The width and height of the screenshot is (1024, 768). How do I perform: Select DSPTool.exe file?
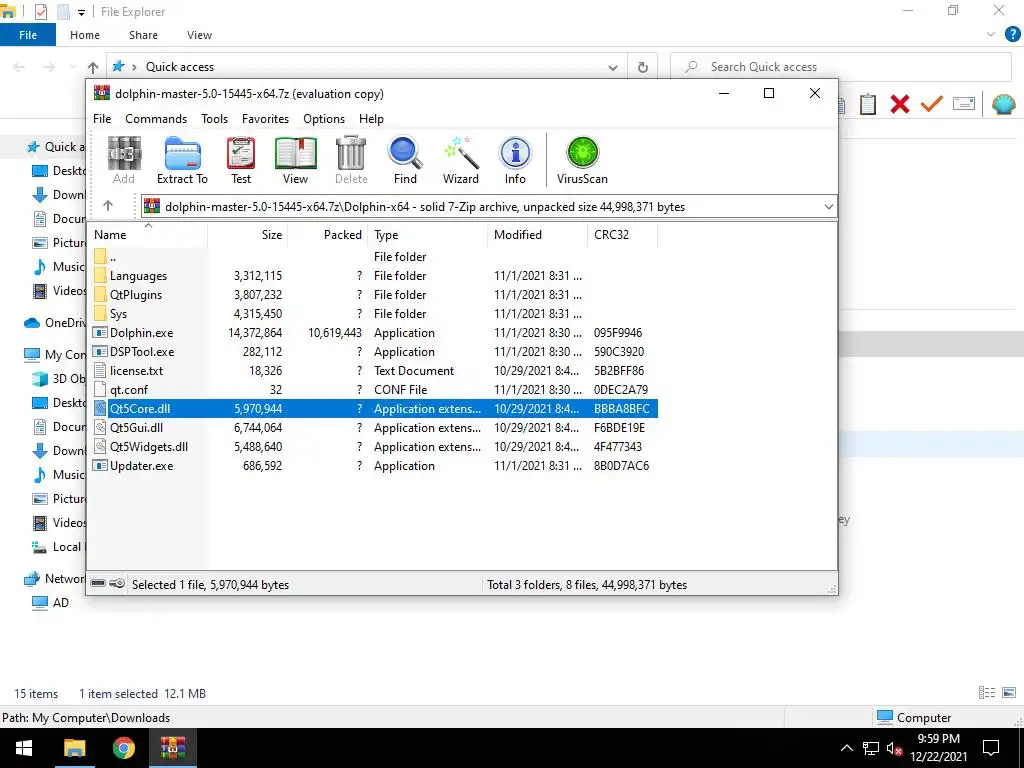(142, 351)
